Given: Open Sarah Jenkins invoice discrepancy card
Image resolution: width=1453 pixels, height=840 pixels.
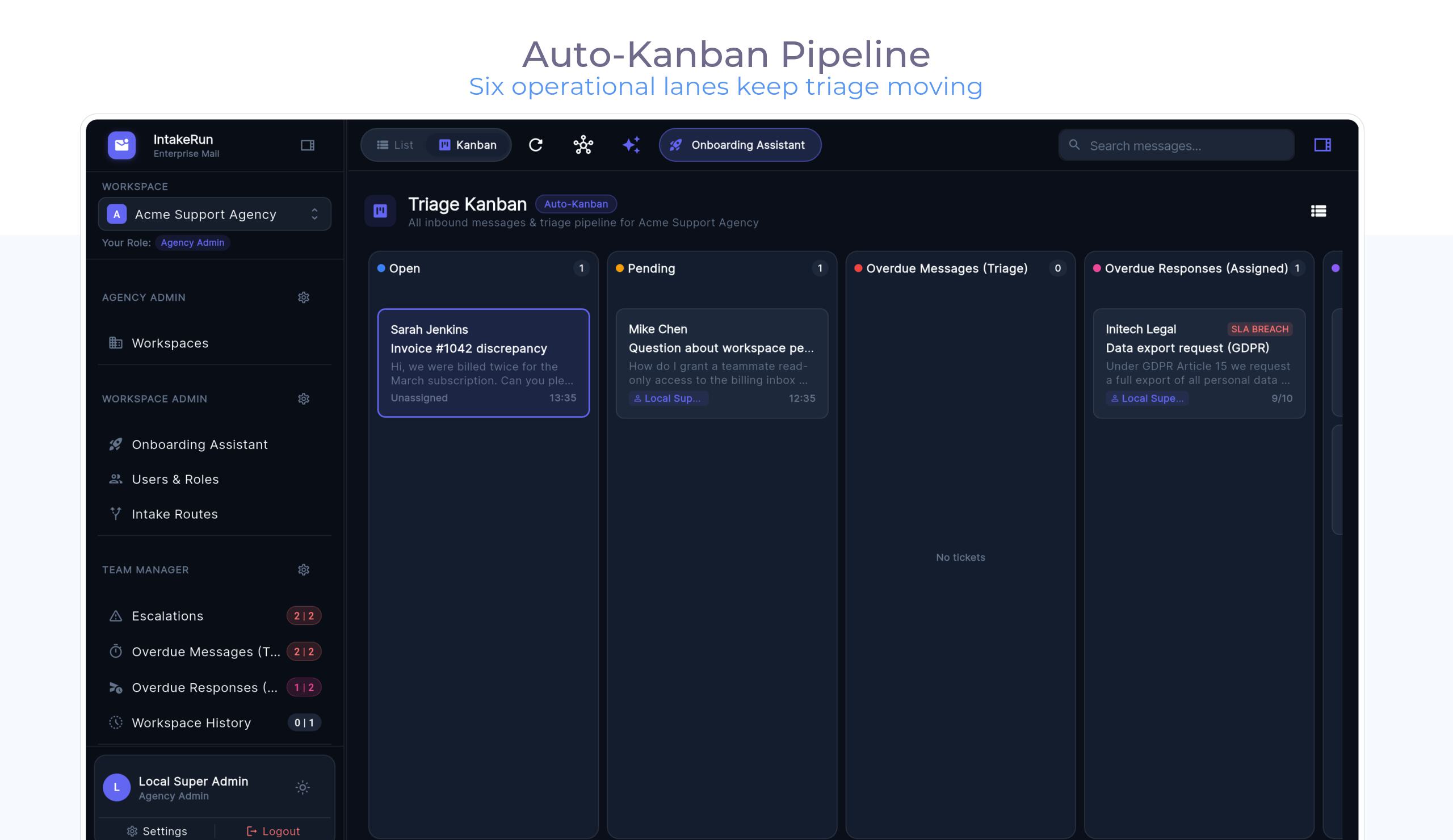Looking at the screenshot, I should 483,363.
